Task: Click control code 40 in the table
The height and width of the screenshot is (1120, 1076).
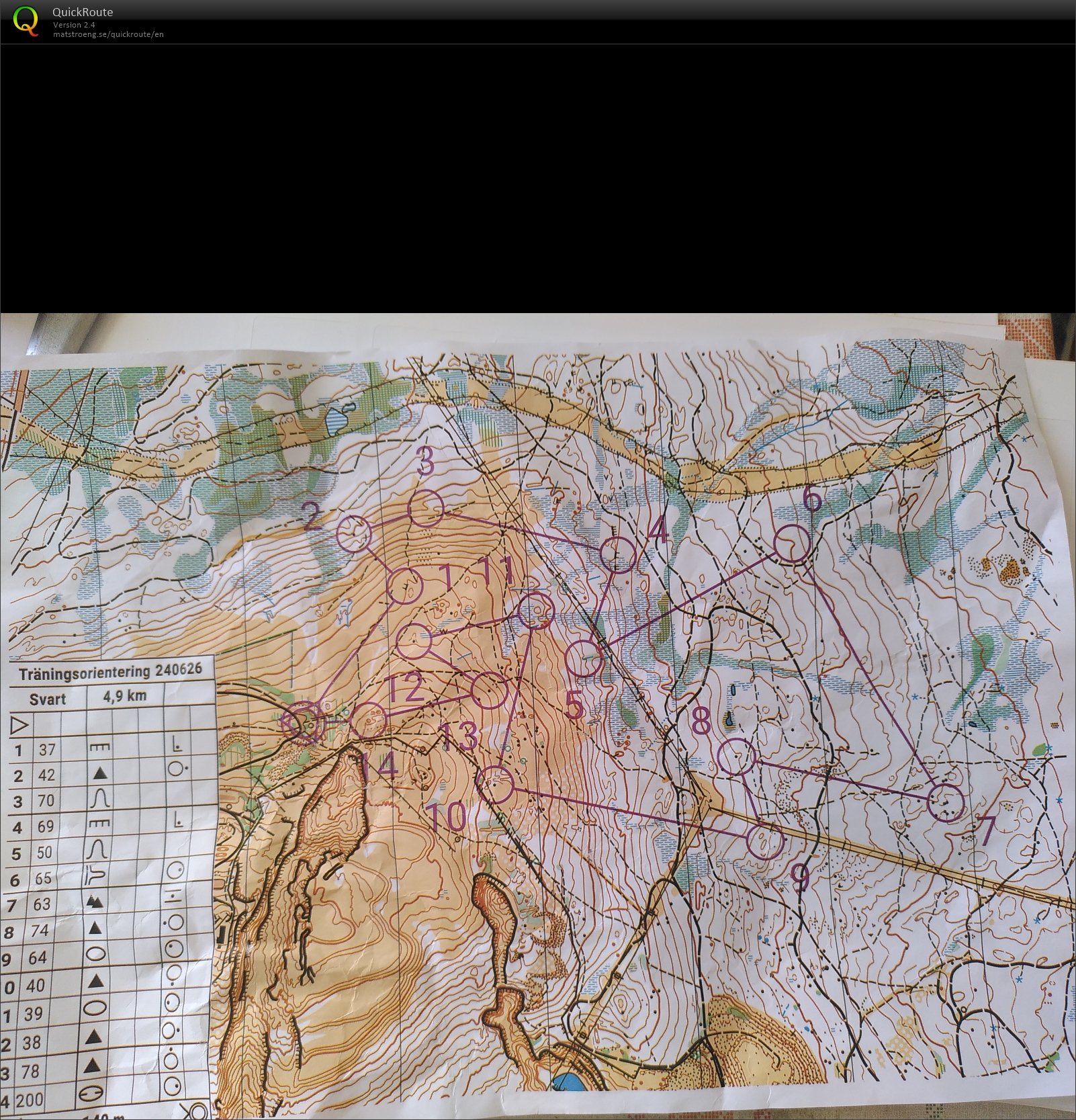Action: 36,986
